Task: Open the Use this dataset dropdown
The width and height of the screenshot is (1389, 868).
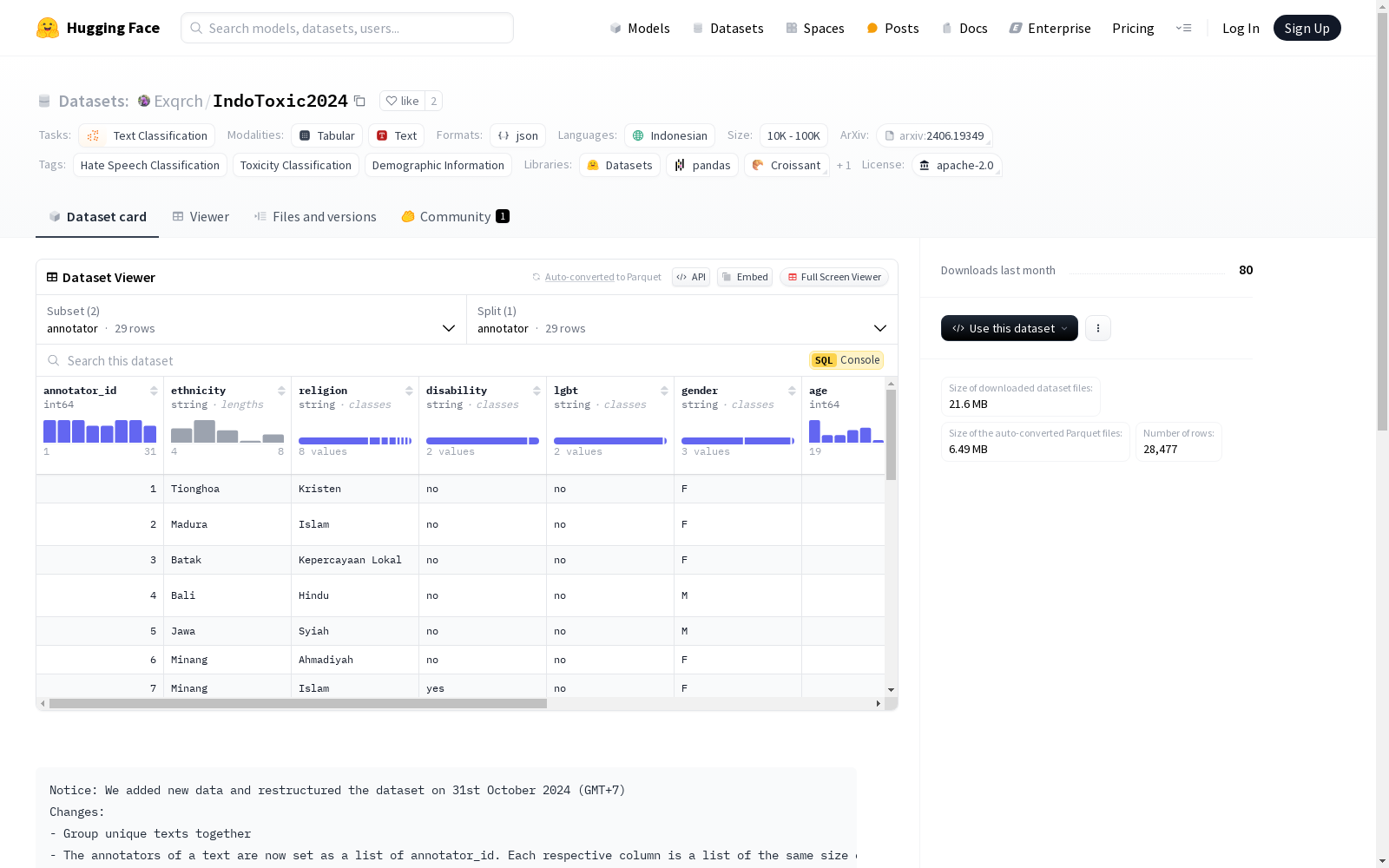Action: coord(1010,328)
